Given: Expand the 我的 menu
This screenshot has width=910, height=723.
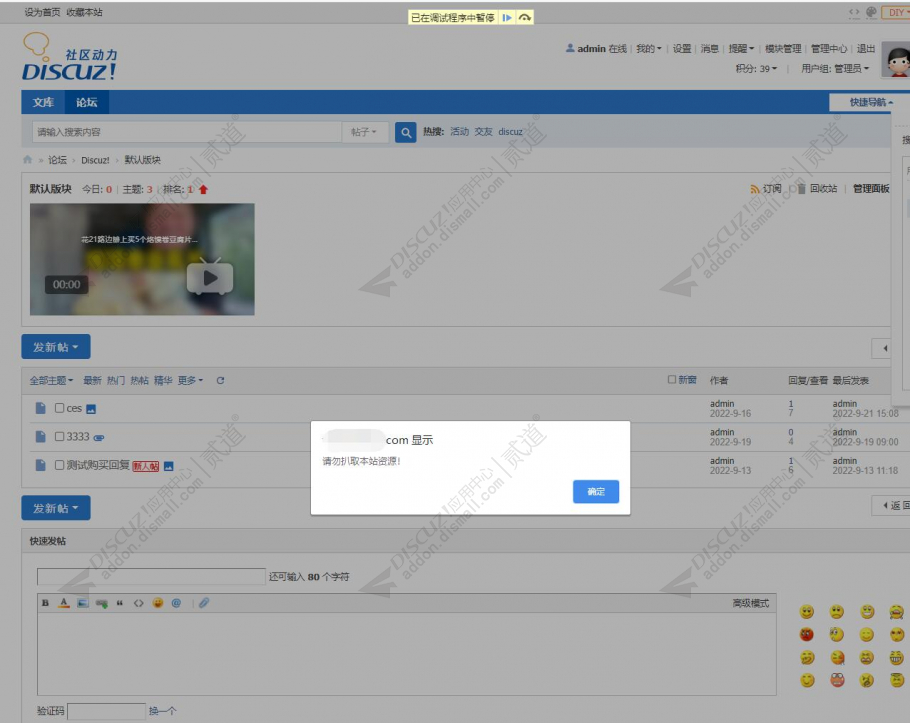Looking at the screenshot, I should pyautogui.click(x=648, y=49).
